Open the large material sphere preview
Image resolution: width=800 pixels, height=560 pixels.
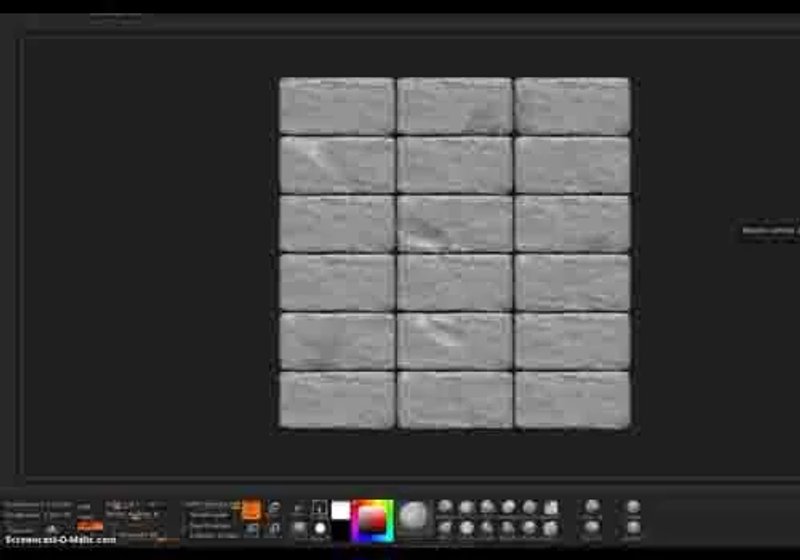pos(413,516)
